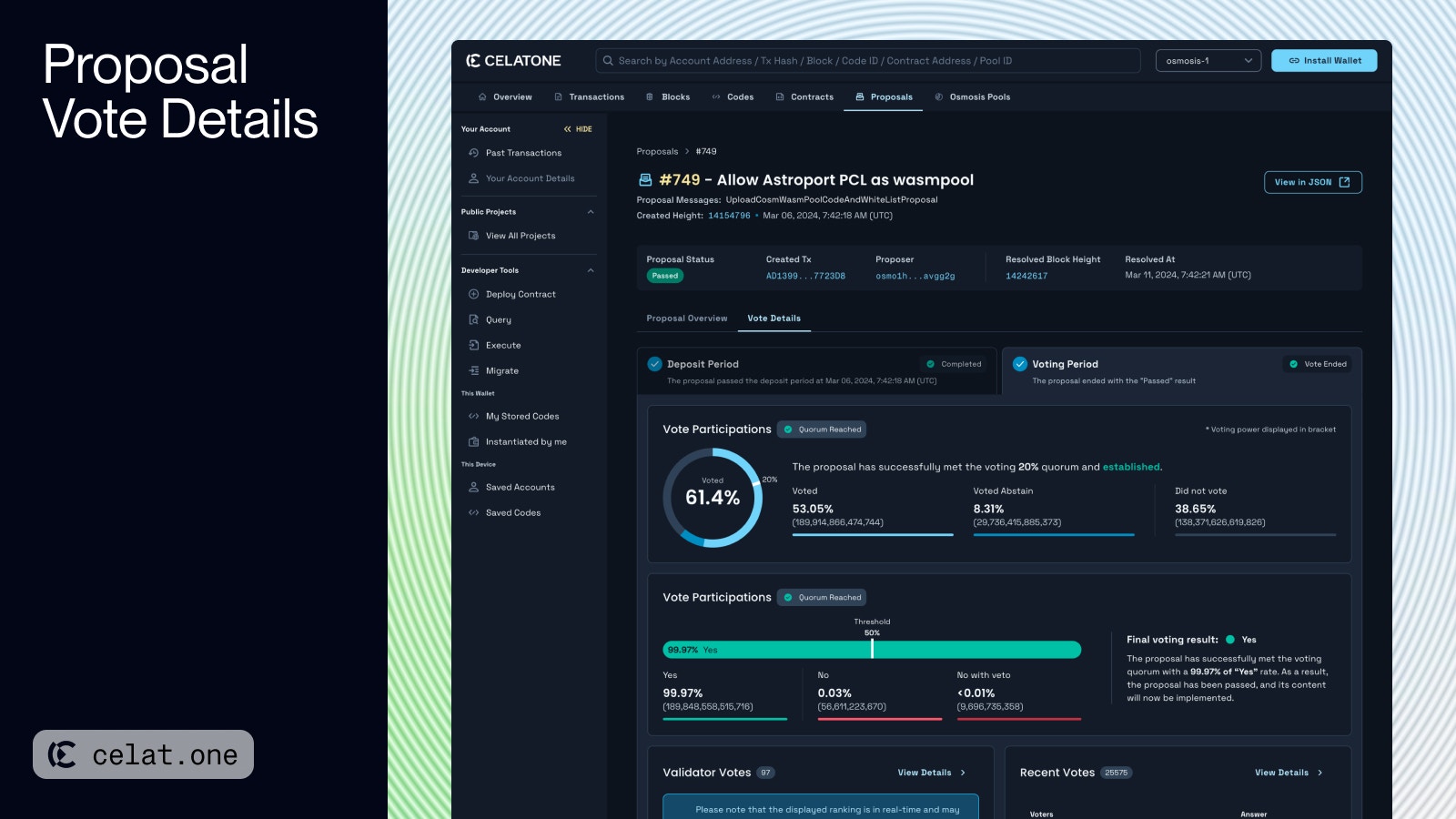Screen dimensions: 1456x819
Task: Click the Instantiated by me icon
Action: click(473, 441)
